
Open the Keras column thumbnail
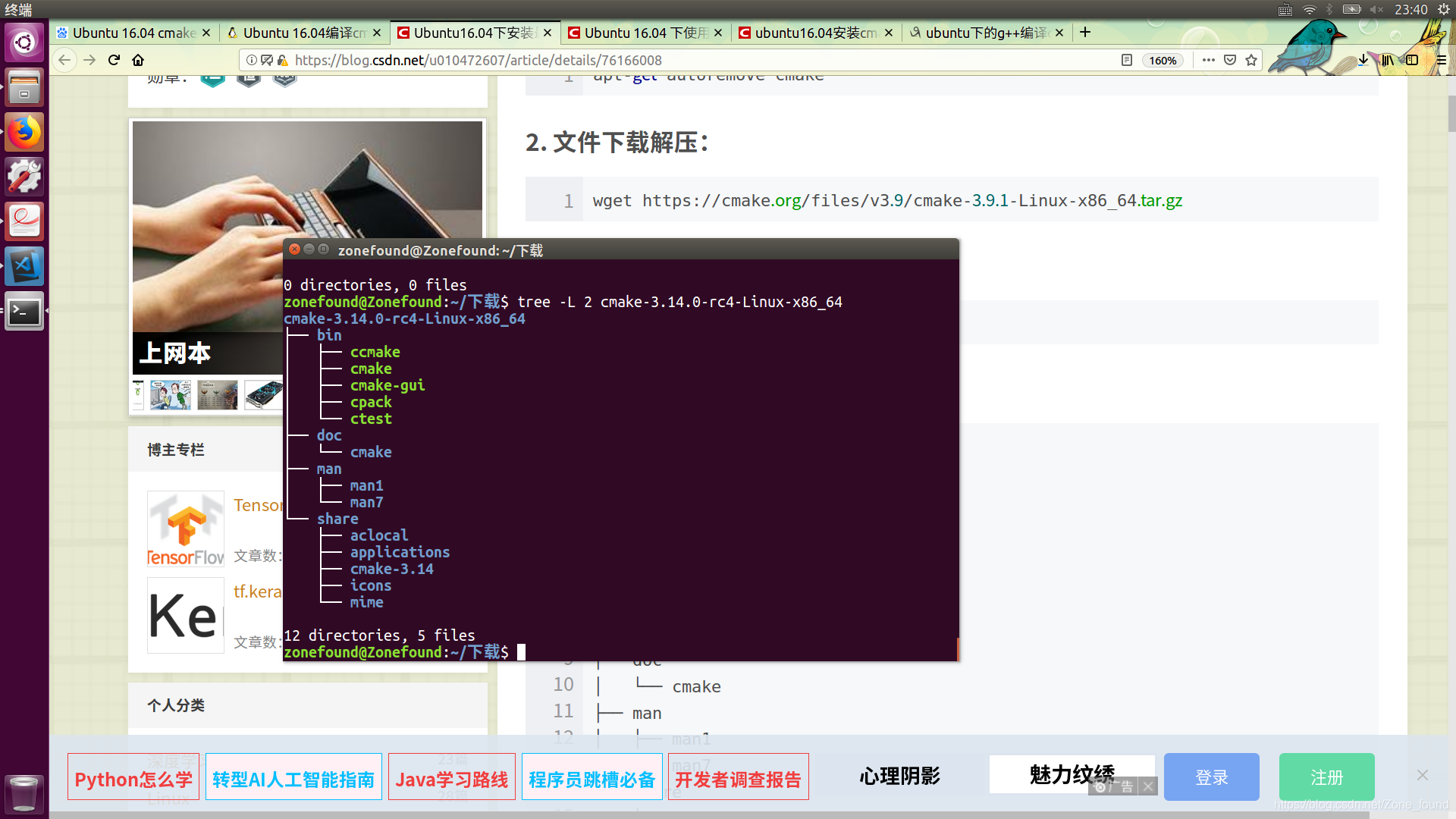(186, 615)
